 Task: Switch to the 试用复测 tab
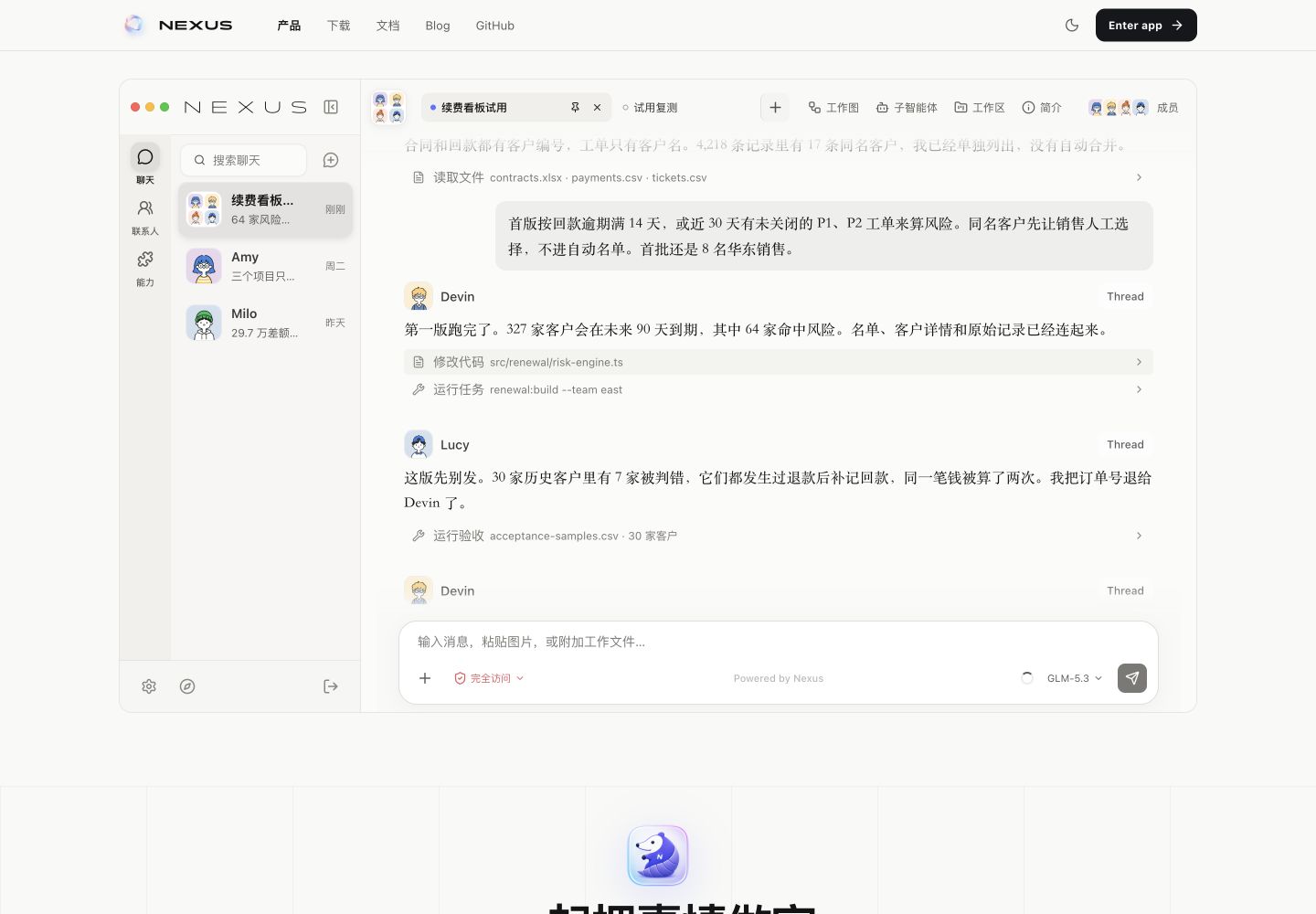650,107
